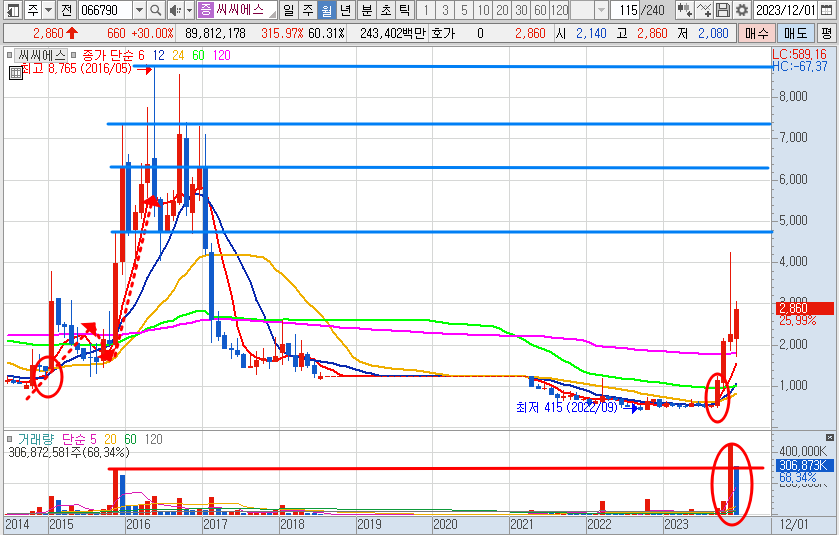Image resolution: width=839 pixels, height=535 pixels.
Task: Click the MA 24 legend value
Action: [x=178, y=55]
